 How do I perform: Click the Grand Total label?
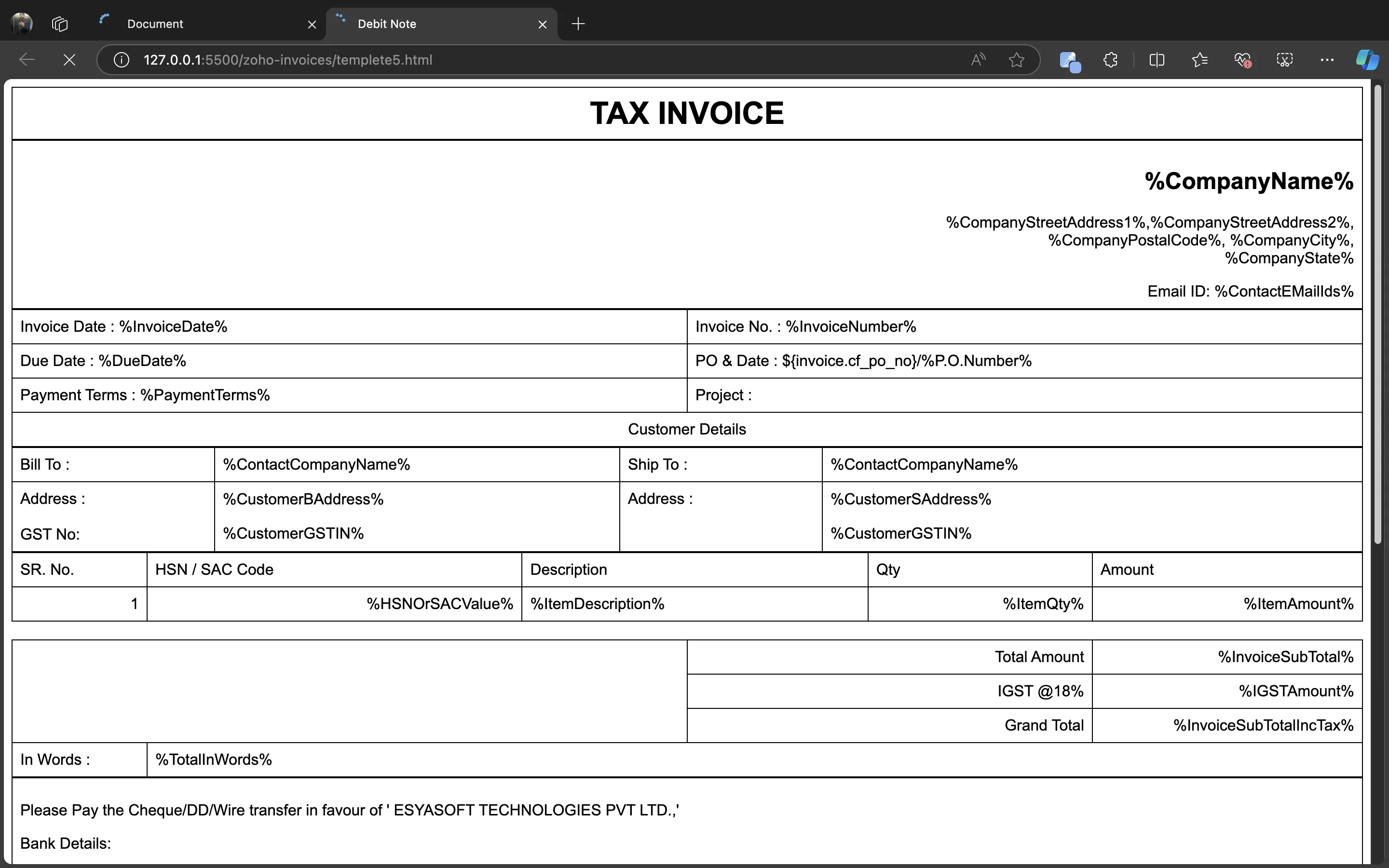coord(1044,726)
